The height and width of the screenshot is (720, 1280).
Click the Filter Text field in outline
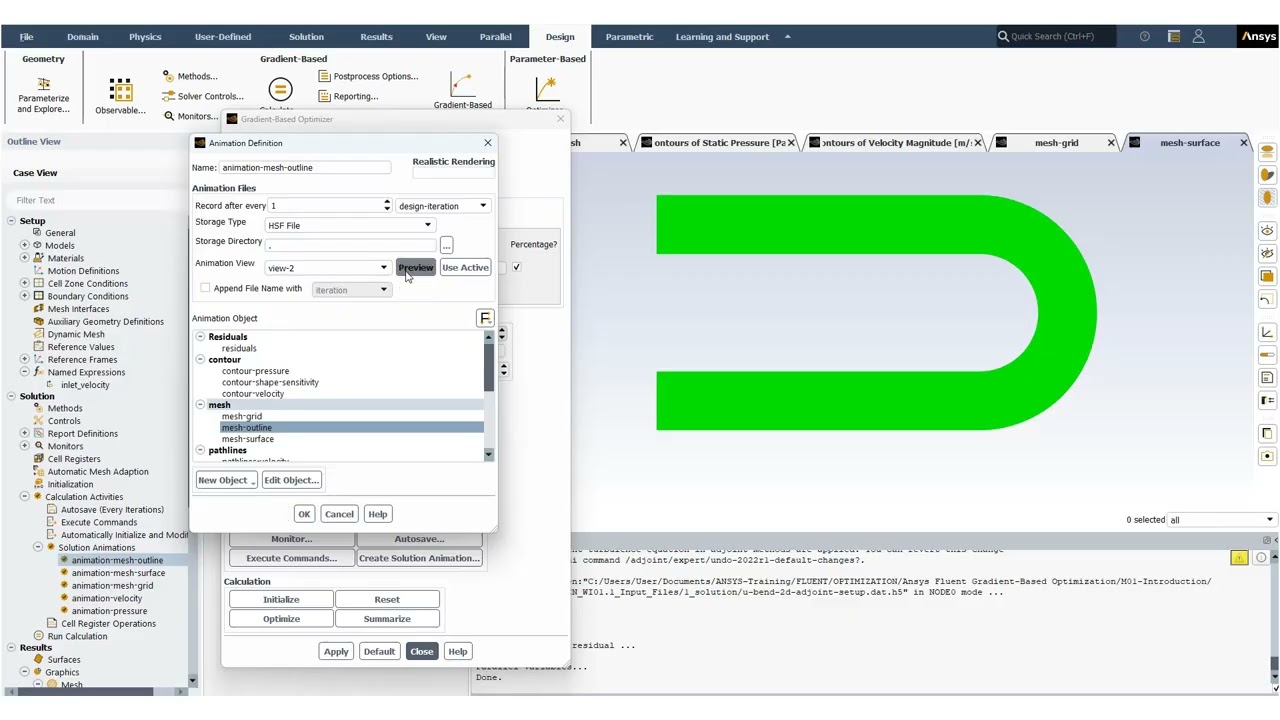pos(98,200)
